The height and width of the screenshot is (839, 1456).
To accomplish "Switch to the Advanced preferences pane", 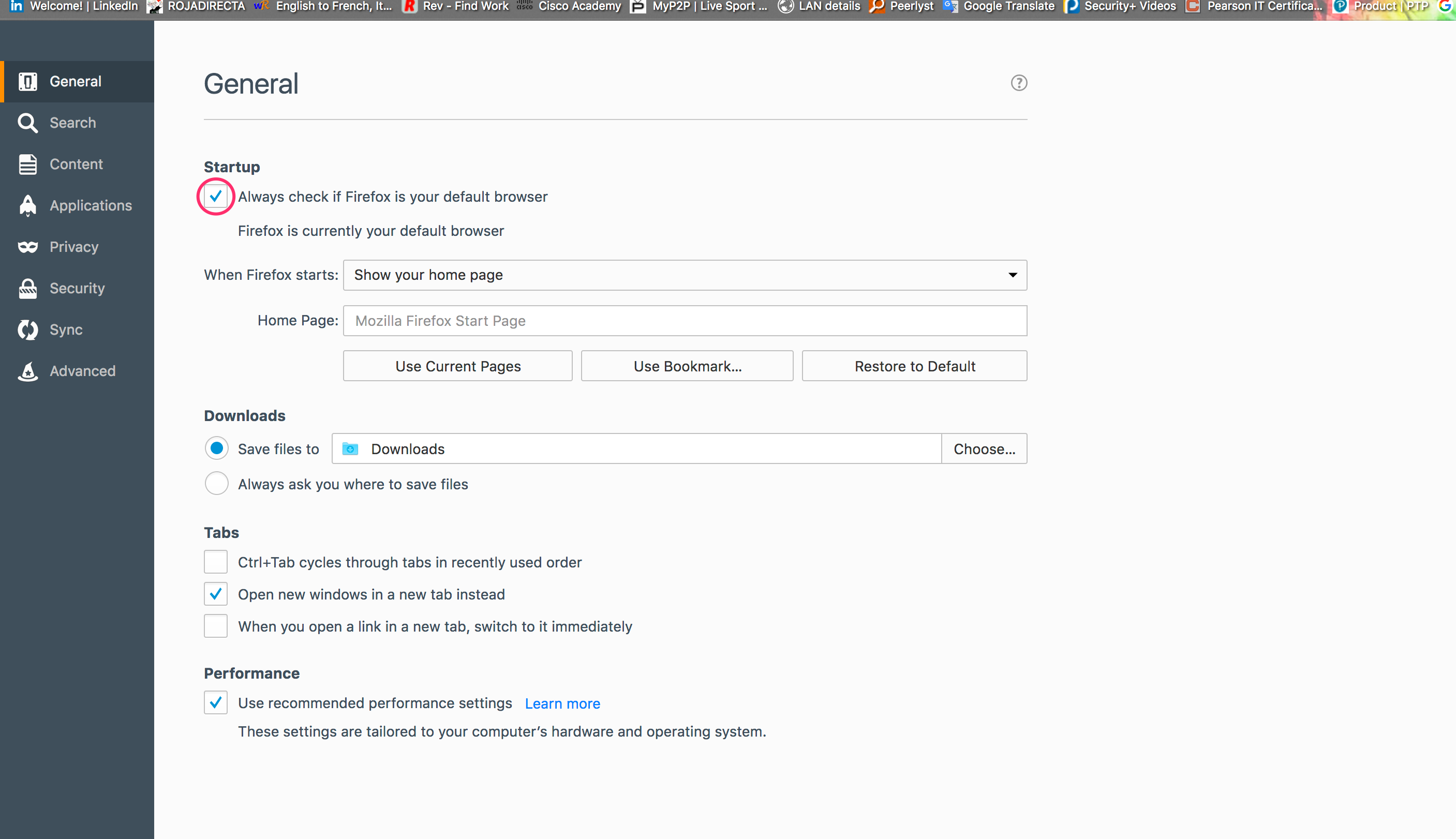I will [77, 371].
